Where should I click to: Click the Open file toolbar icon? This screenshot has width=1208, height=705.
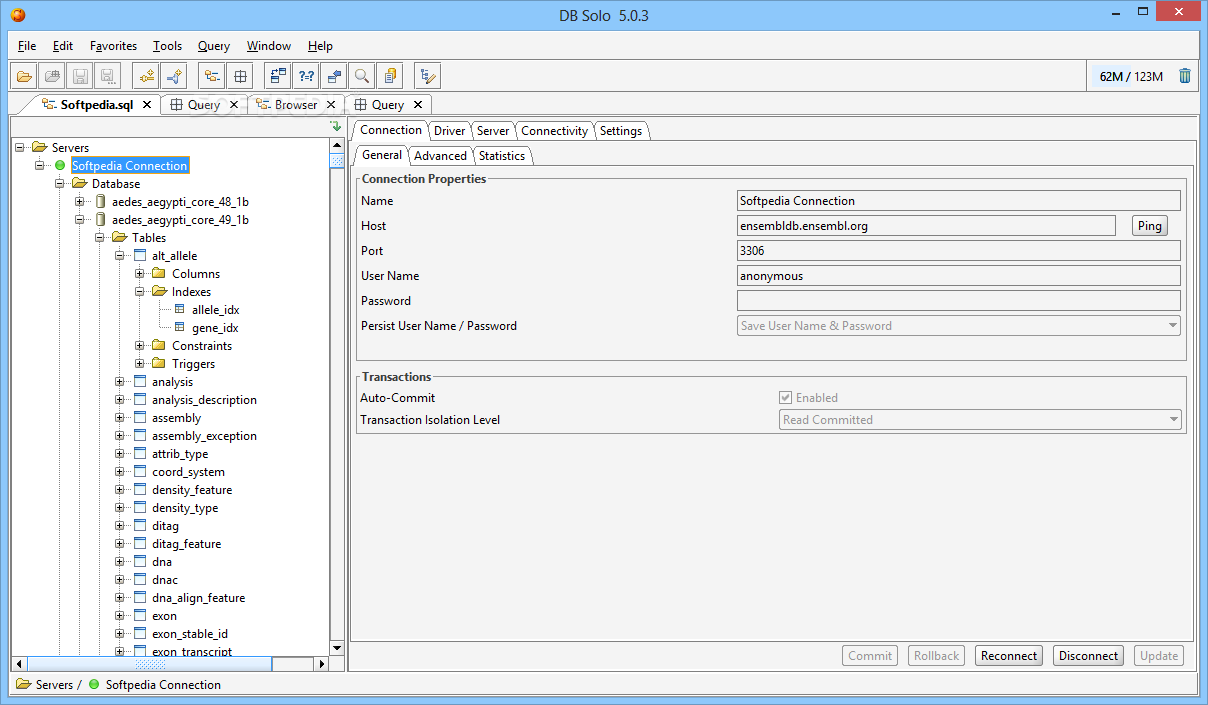[x=25, y=76]
